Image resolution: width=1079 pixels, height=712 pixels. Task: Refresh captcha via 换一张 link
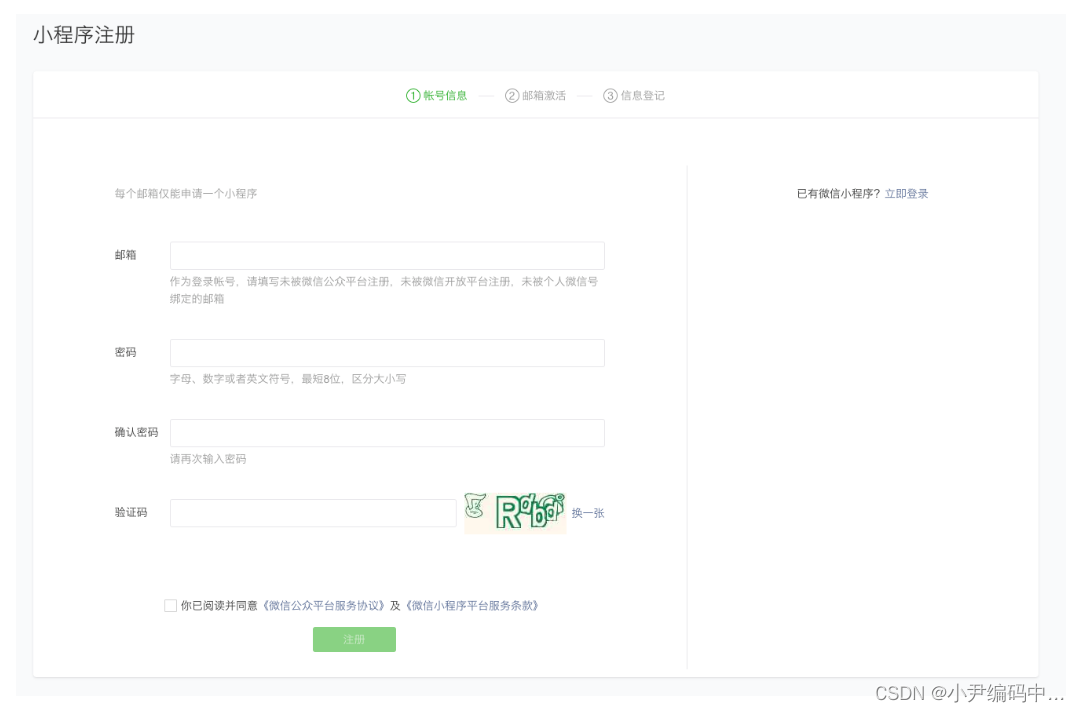click(588, 513)
